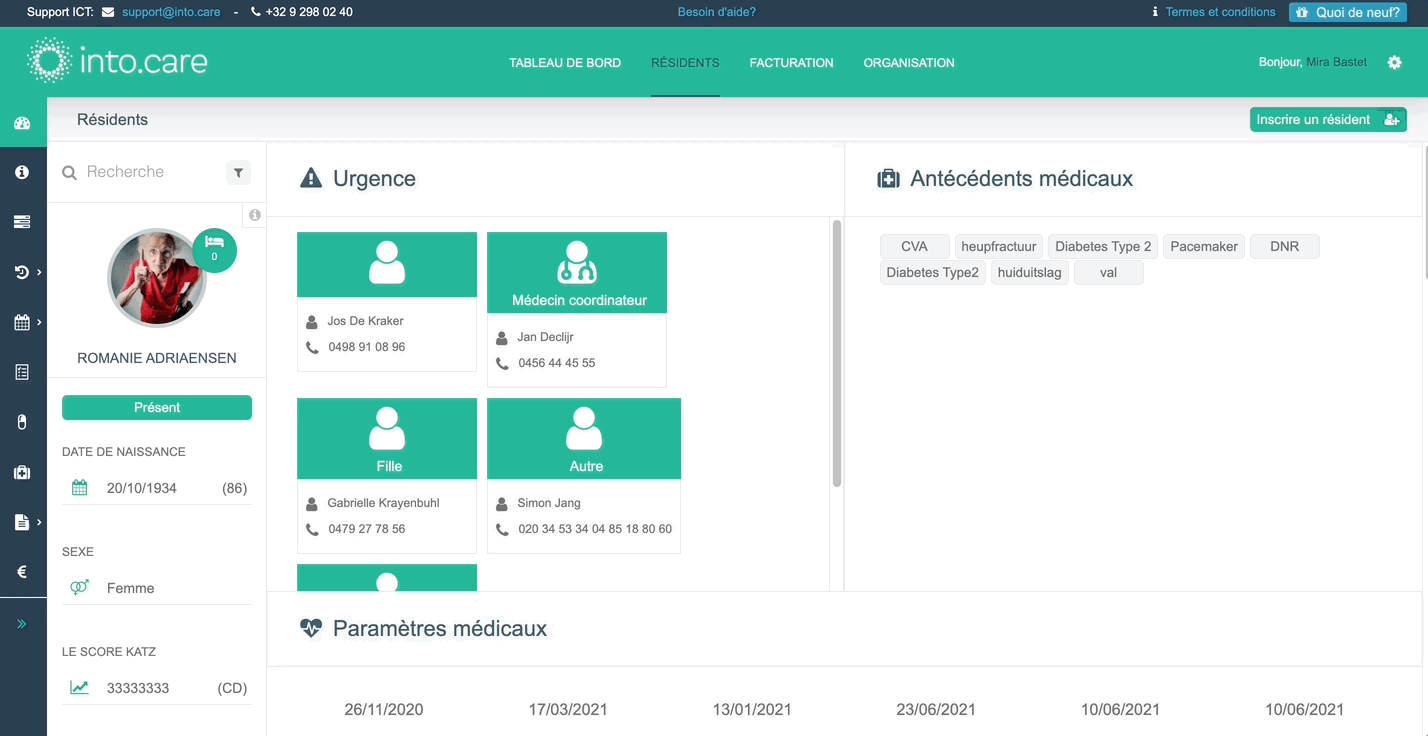Click the search magnifier icon
1428x736 pixels.
tap(69, 173)
